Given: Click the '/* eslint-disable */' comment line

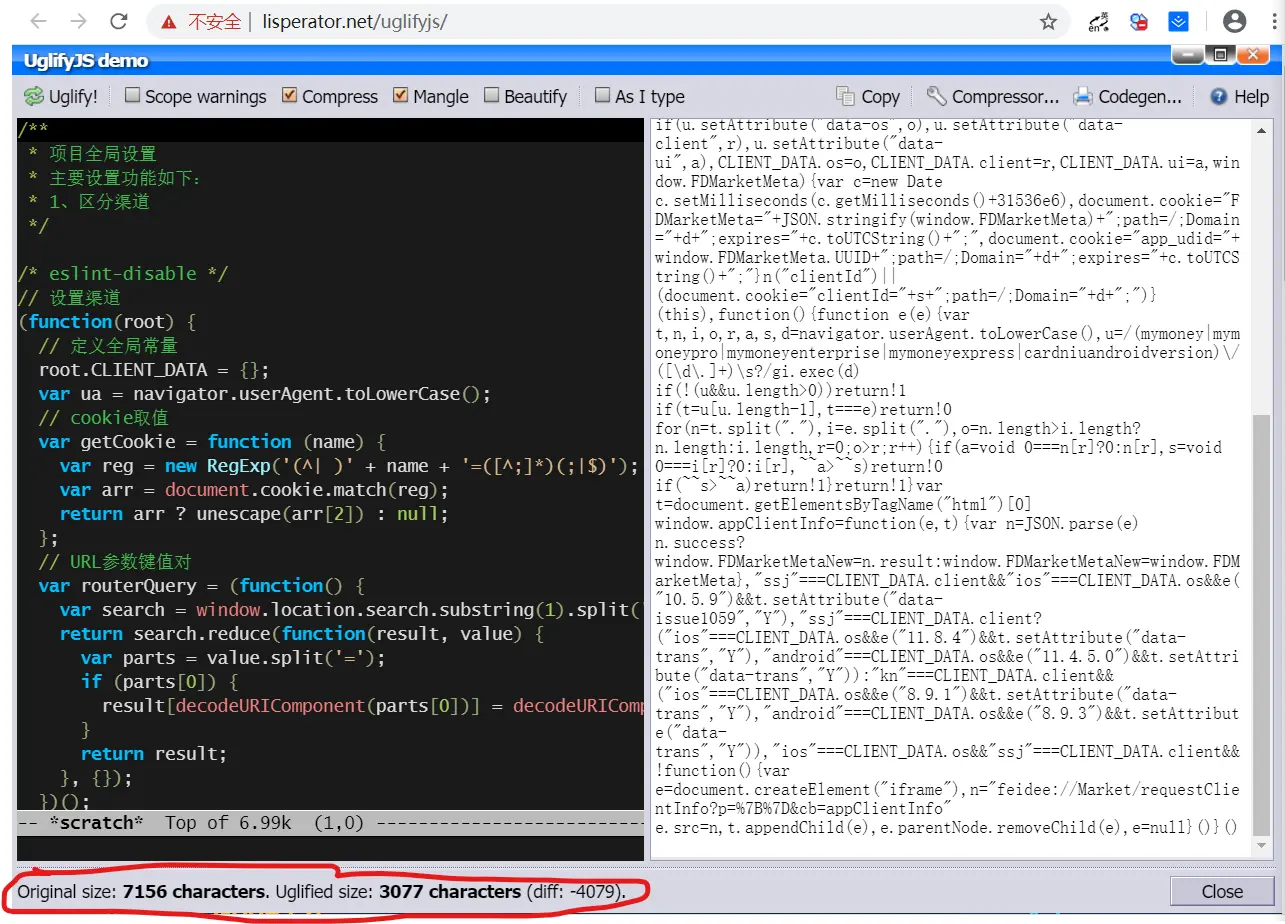Looking at the screenshot, I should click(123, 274).
